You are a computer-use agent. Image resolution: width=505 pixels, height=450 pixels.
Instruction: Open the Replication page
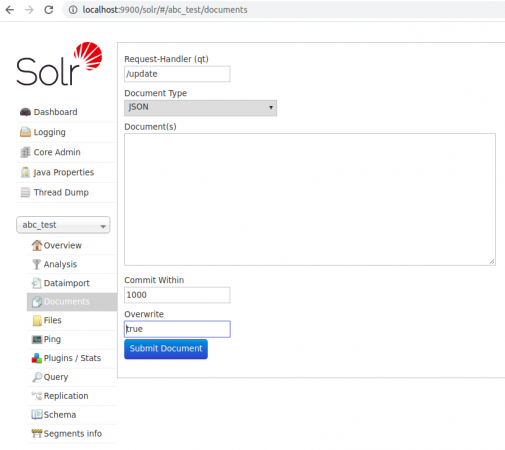point(66,396)
